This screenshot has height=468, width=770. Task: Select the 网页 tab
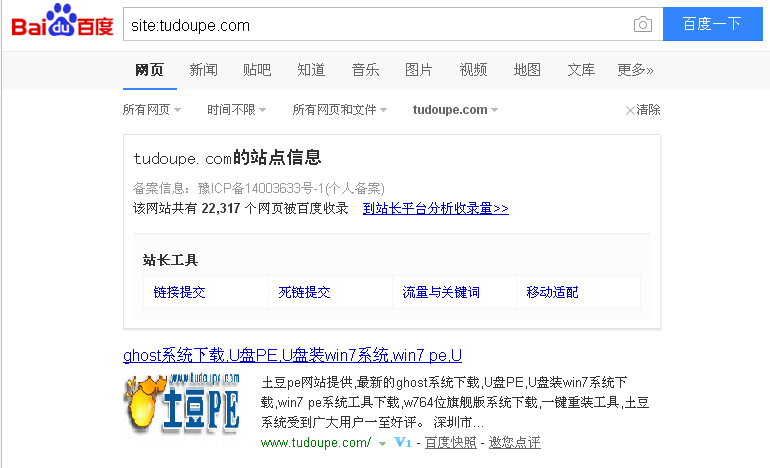[x=149, y=70]
